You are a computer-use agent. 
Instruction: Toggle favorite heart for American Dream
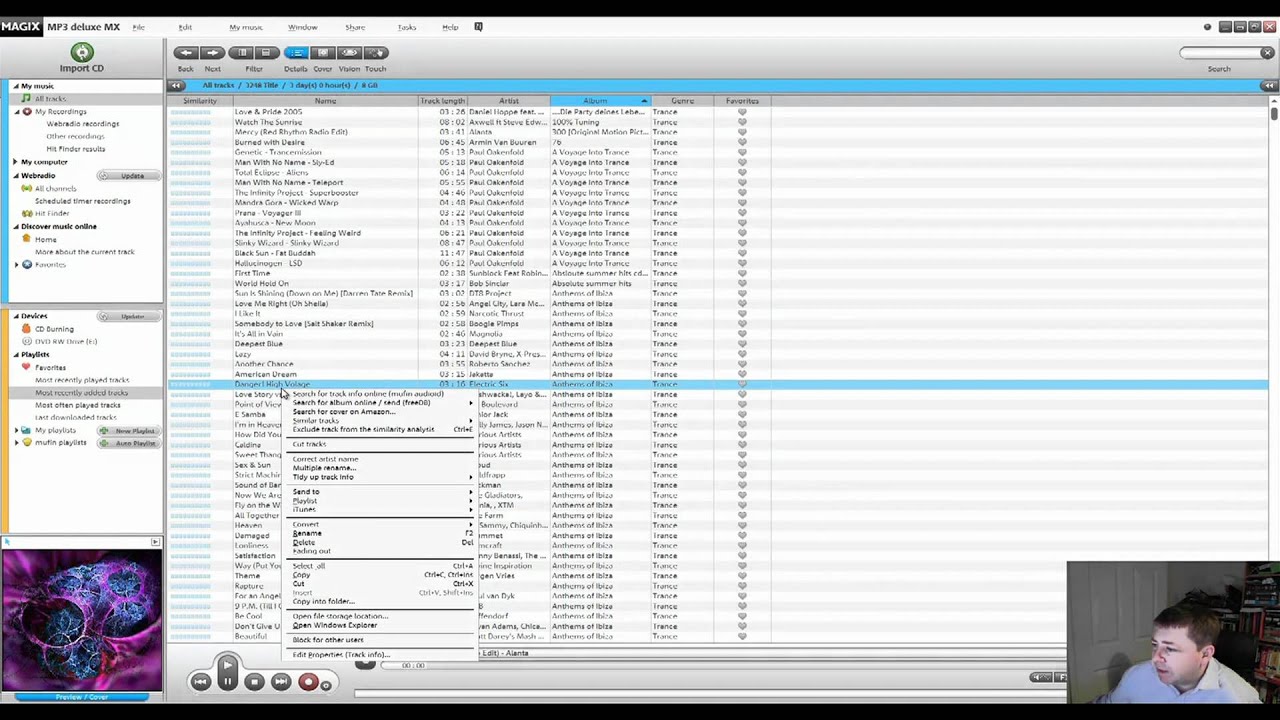pos(742,374)
